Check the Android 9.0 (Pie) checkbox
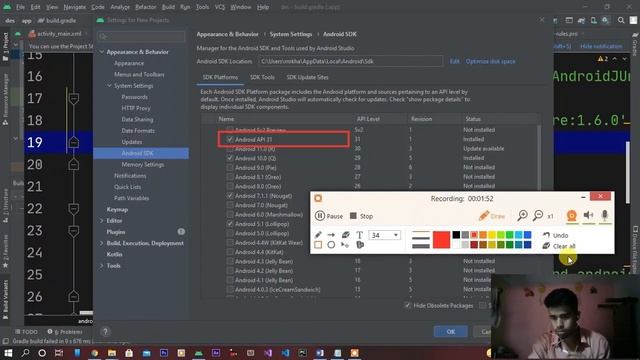Viewport: 640px width, 360px height. coord(230,167)
